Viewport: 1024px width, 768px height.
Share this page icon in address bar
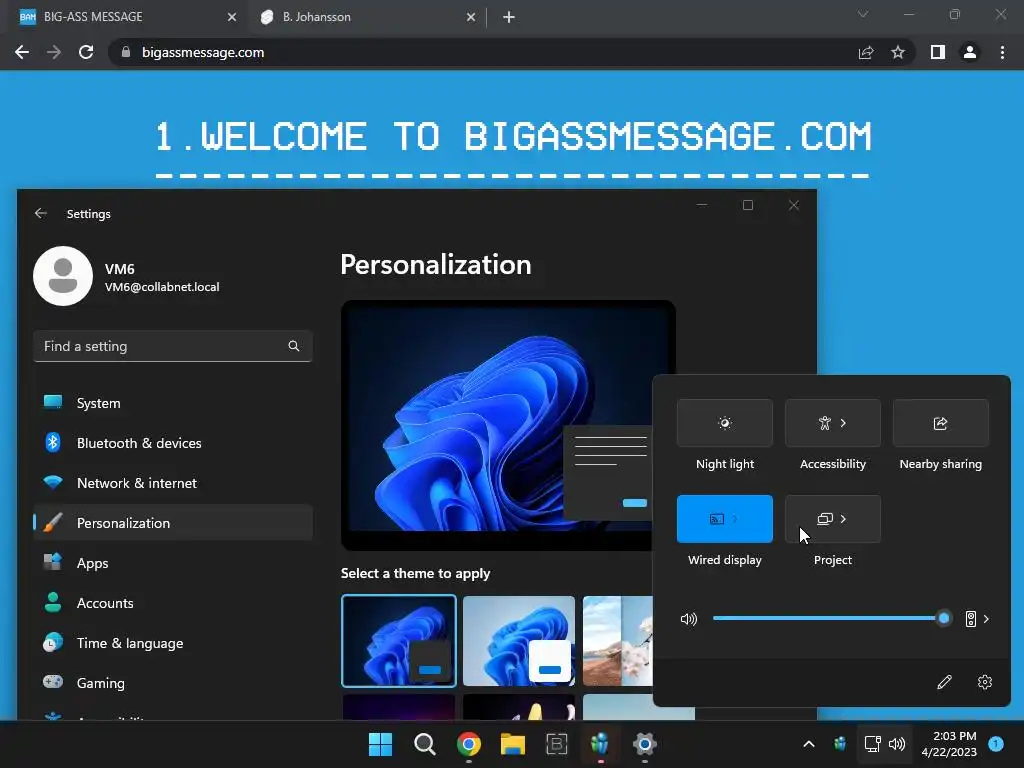point(866,52)
